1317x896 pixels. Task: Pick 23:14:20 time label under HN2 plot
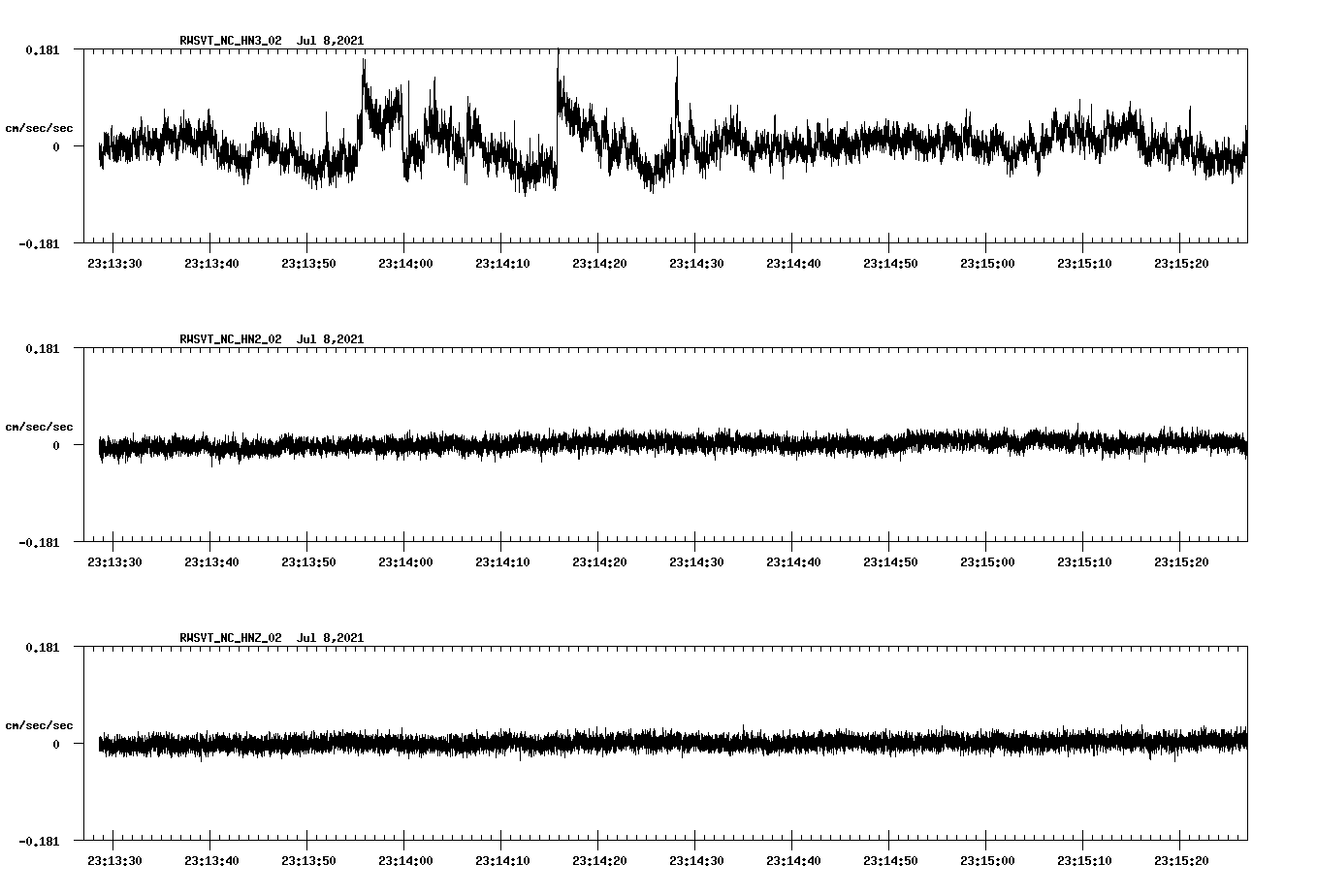[x=599, y=562]
